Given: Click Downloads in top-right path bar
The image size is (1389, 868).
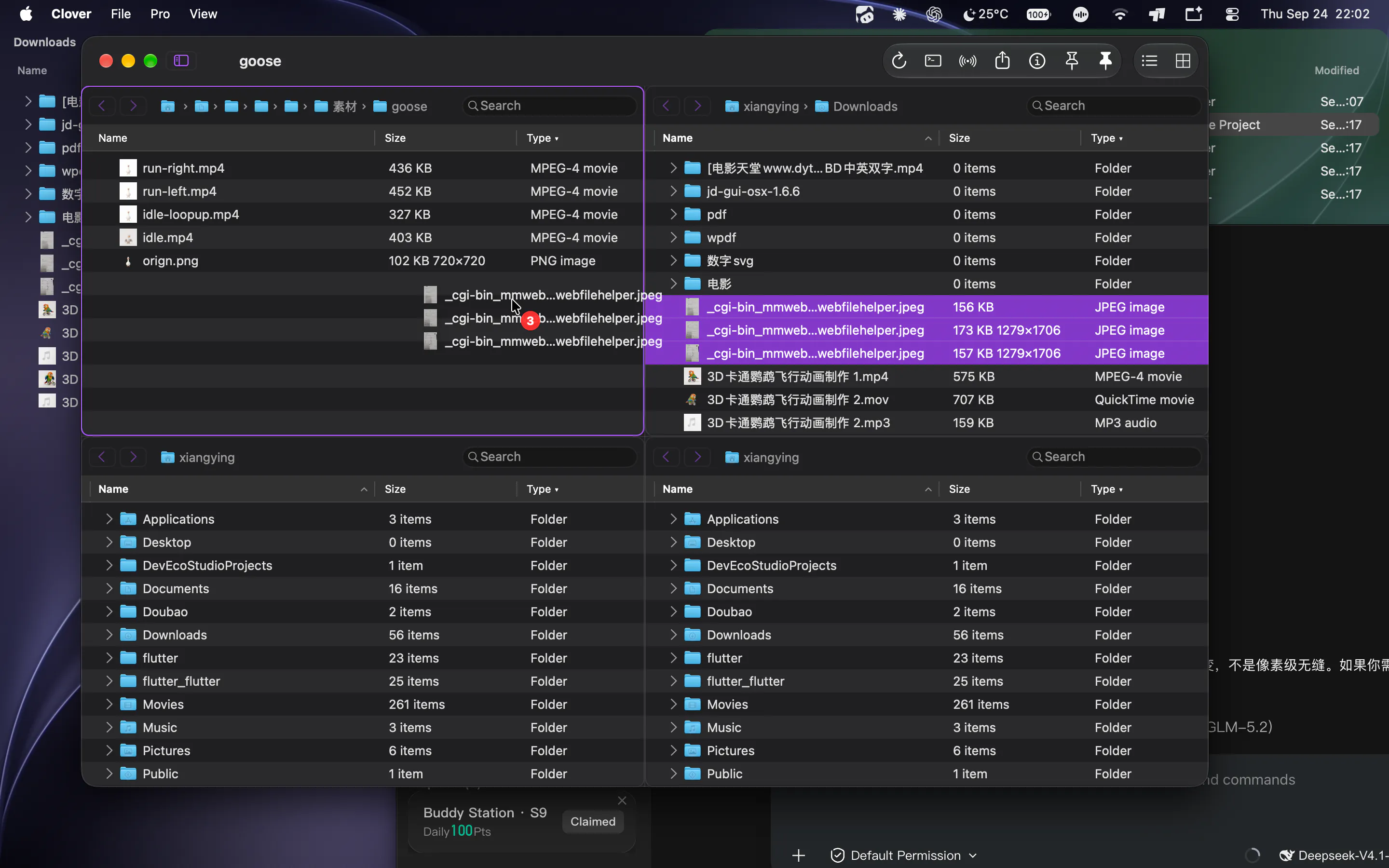Looking at the screenshot, I should tap(857, 106).
